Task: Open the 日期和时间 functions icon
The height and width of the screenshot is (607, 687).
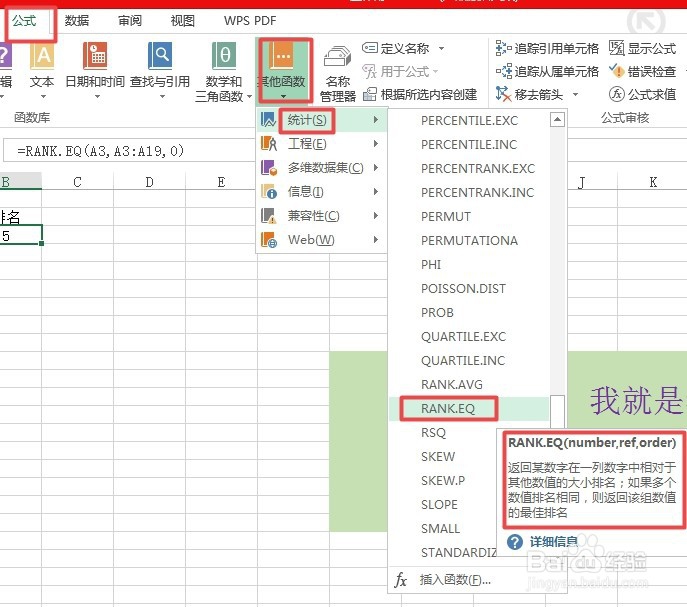Action: (x=95, y=56)
